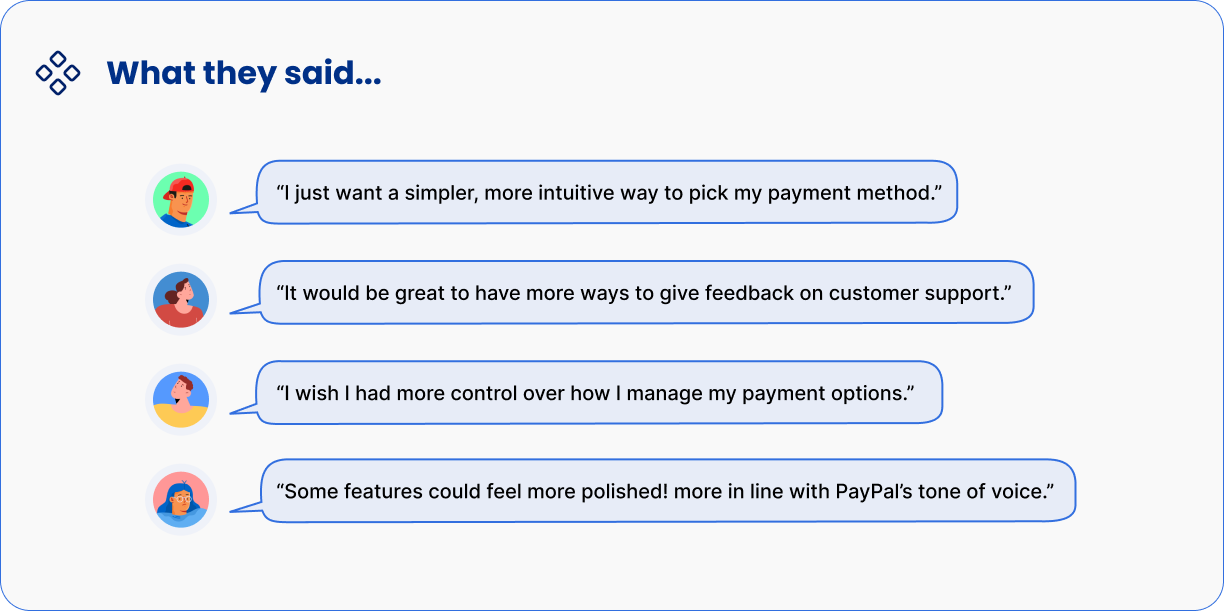The image size is (1224, 611).
Task: Click the quote about picking a payment method
Action: (x=608, y=192)
